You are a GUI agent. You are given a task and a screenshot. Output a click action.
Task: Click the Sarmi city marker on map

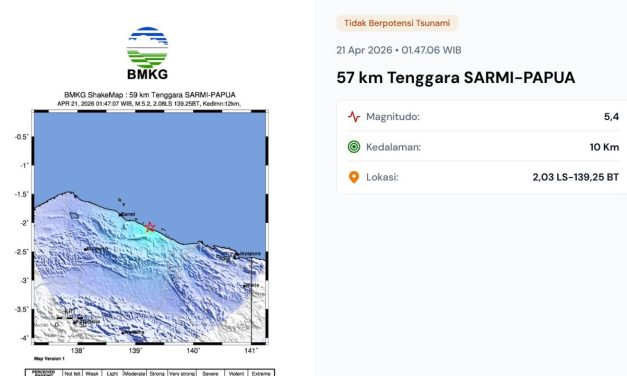[x=120, y=215]
